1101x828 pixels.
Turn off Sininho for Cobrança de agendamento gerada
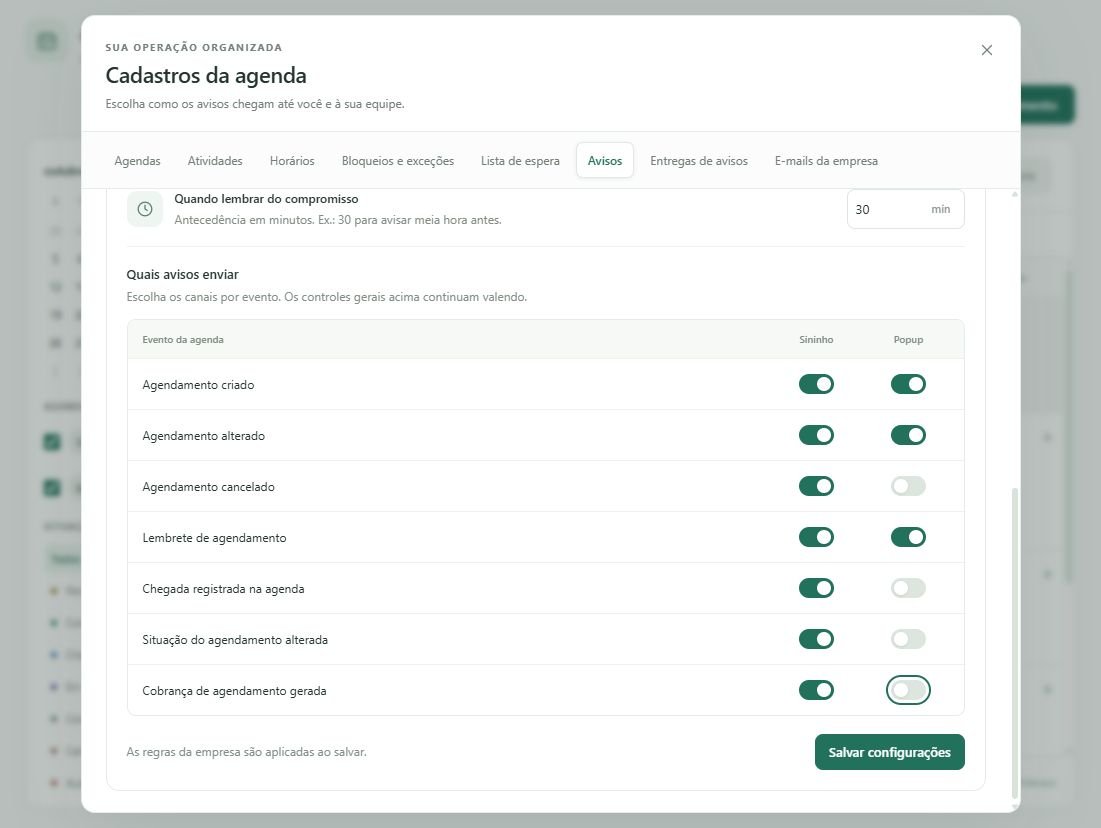816,690
